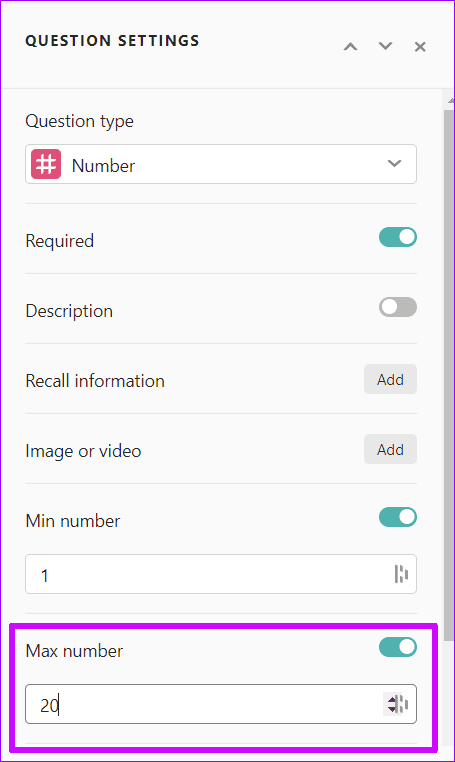Decrease Max number with the down arrow
This screenshot has width=455, height=762.
(x=392, y=709)
